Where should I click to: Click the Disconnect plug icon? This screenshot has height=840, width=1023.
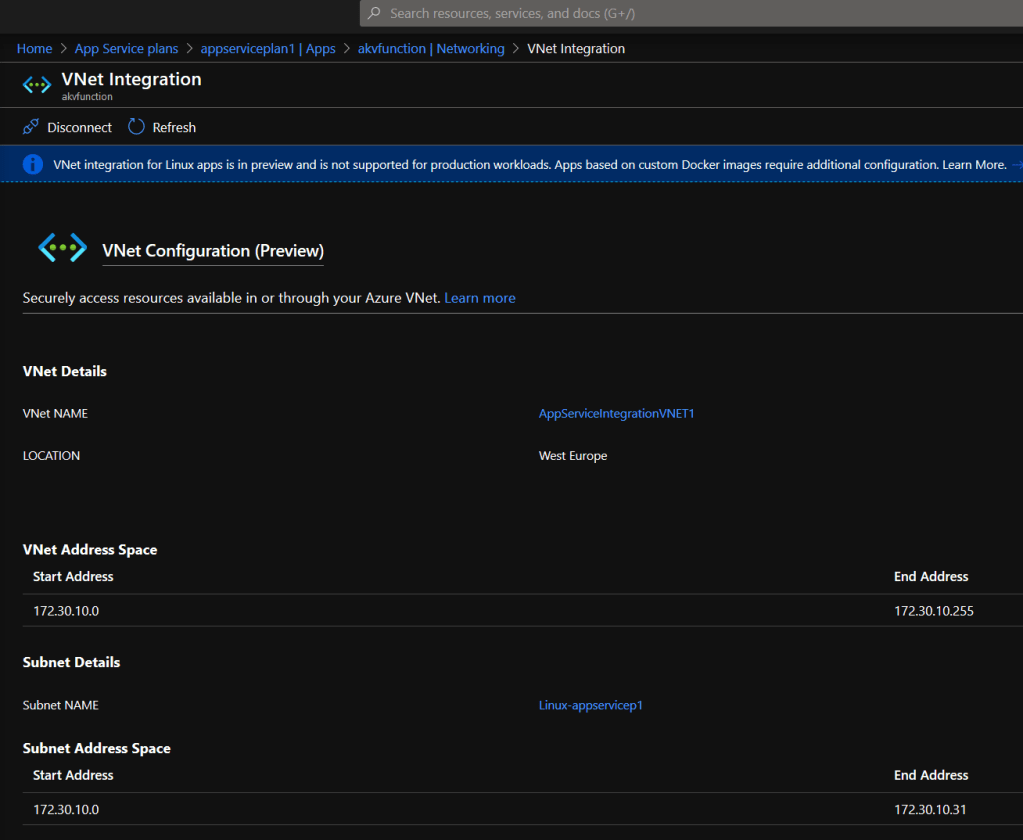(31, 127)
